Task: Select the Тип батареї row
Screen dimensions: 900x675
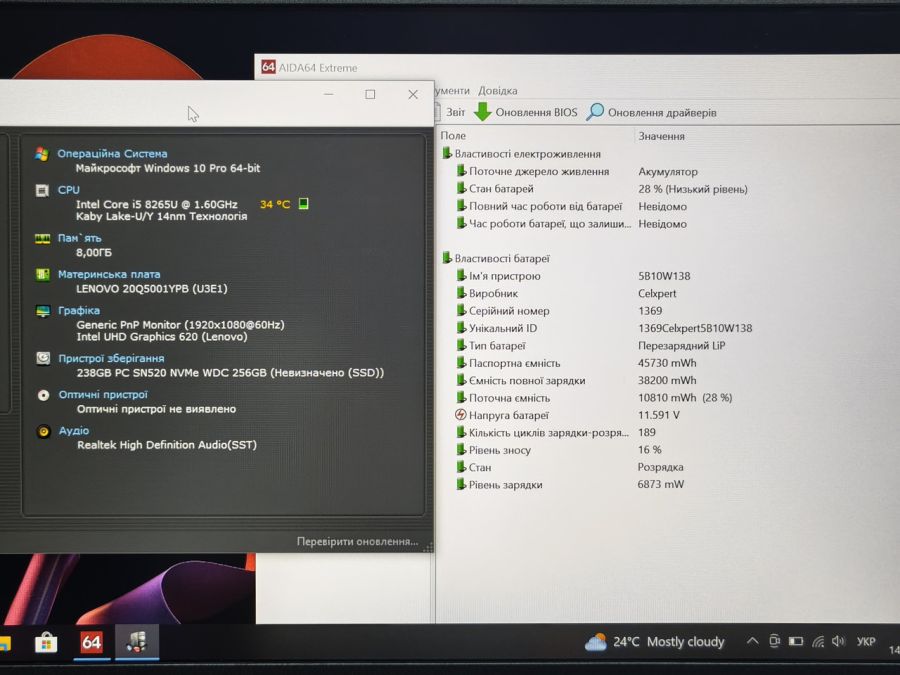Action: tap(591, 346)
